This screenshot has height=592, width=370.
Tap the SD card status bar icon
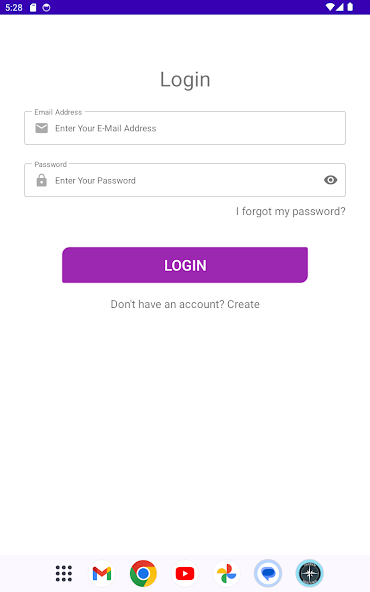[33, 7]
